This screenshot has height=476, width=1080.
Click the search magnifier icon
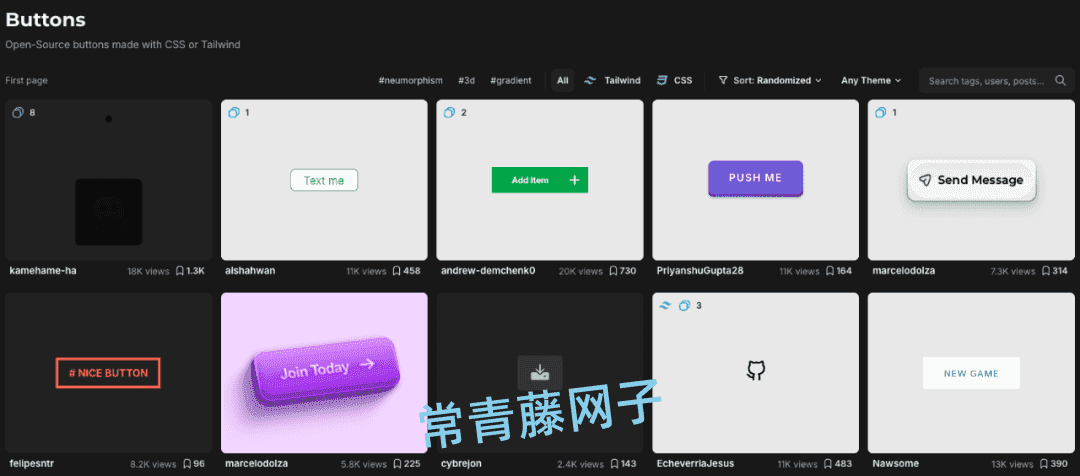click(1060, 81)
